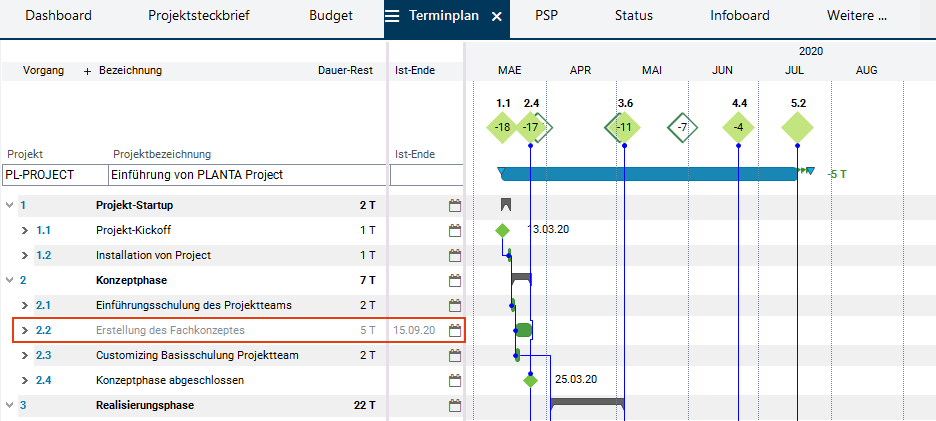Viewport: 936px width, 421px height.
Task: Open task link 2.2
Action: click(43, 330)
